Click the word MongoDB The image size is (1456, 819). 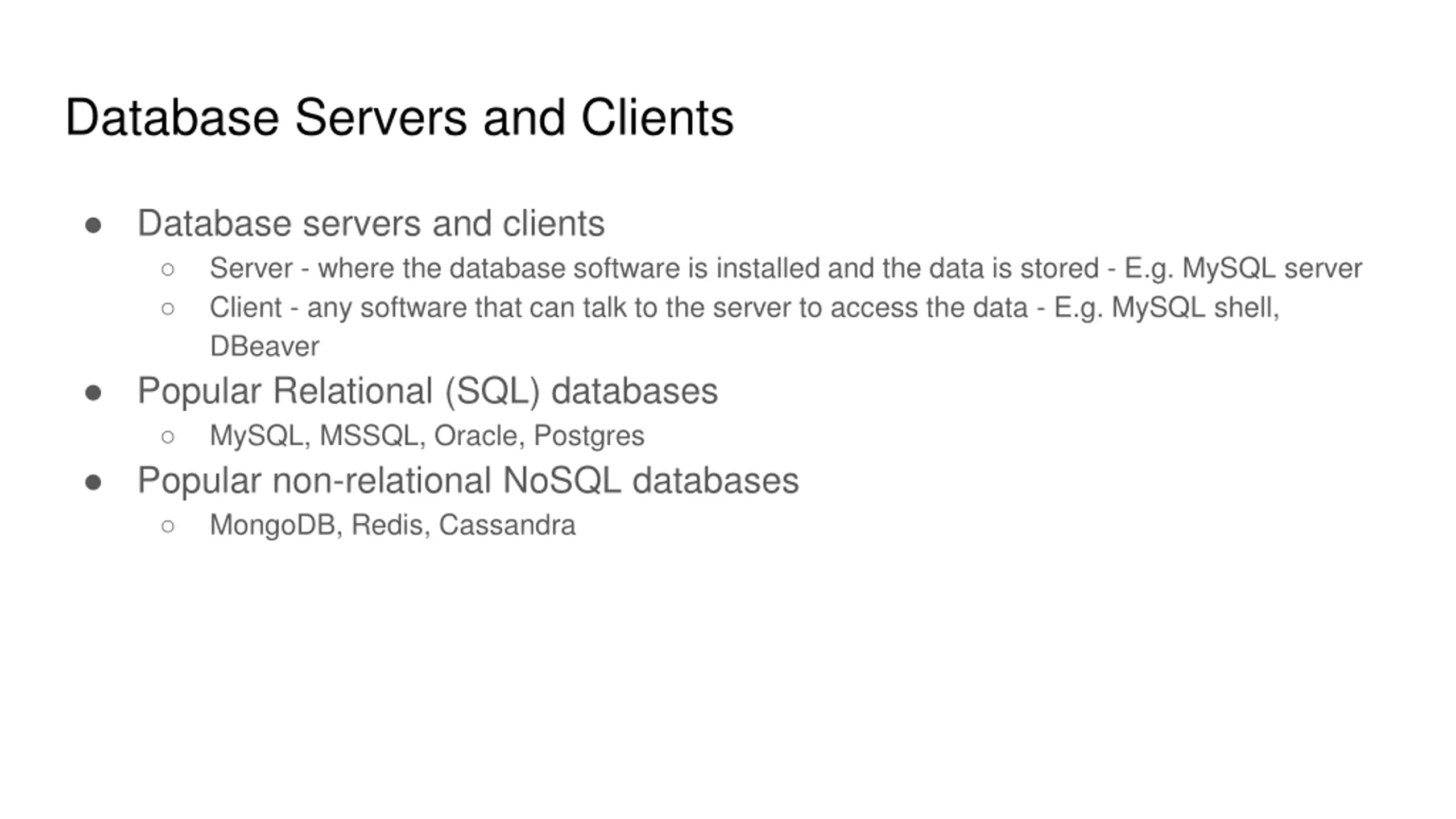pyautogui.click(x=273, y=525)
